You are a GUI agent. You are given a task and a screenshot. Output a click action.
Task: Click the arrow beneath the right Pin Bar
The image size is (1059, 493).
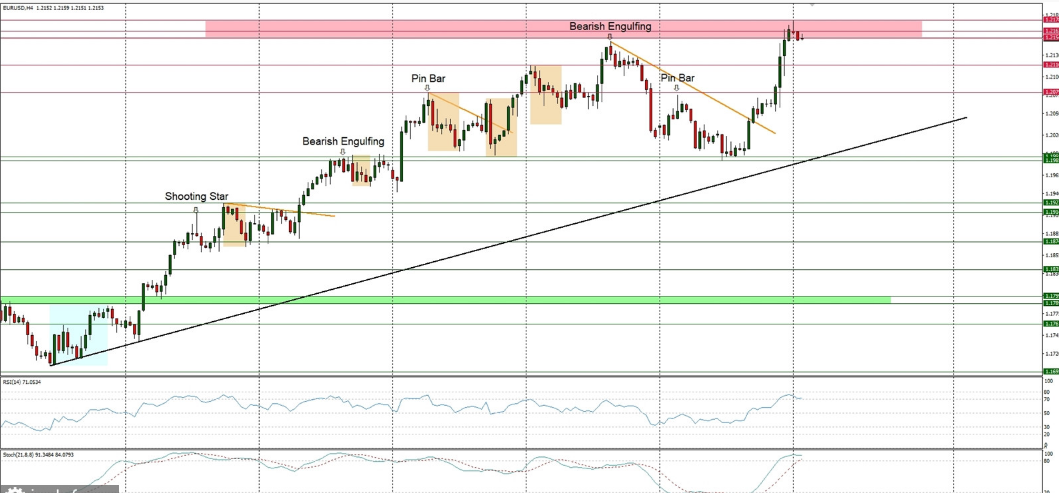677,88
